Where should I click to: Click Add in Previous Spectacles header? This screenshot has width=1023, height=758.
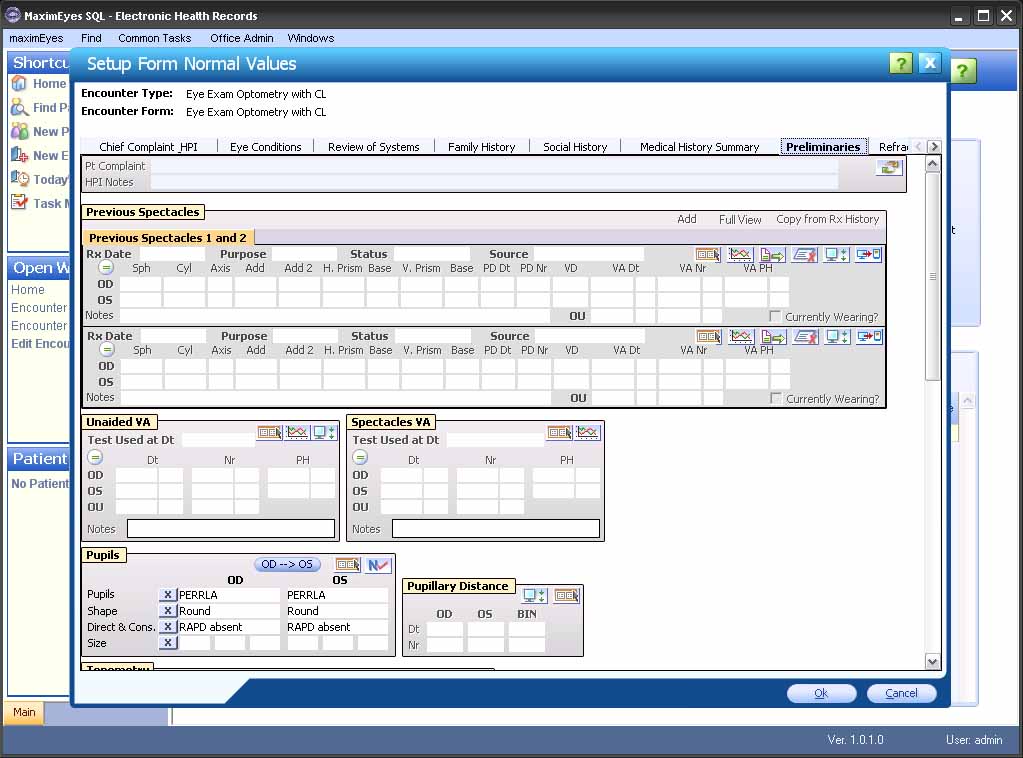point(686,219)
